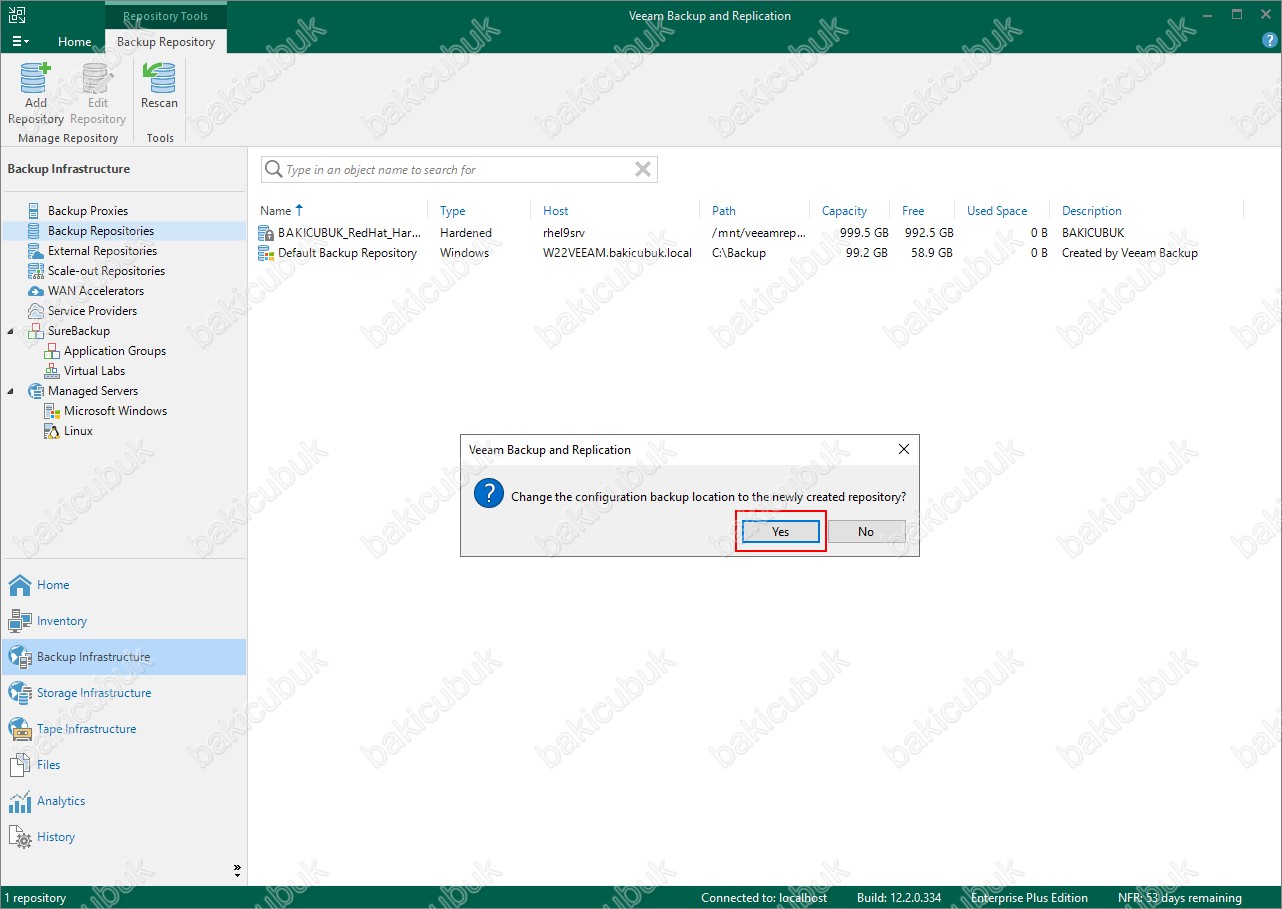Select the External Repositories tree node
The image size is (1282, 909).
coord(102,251)
